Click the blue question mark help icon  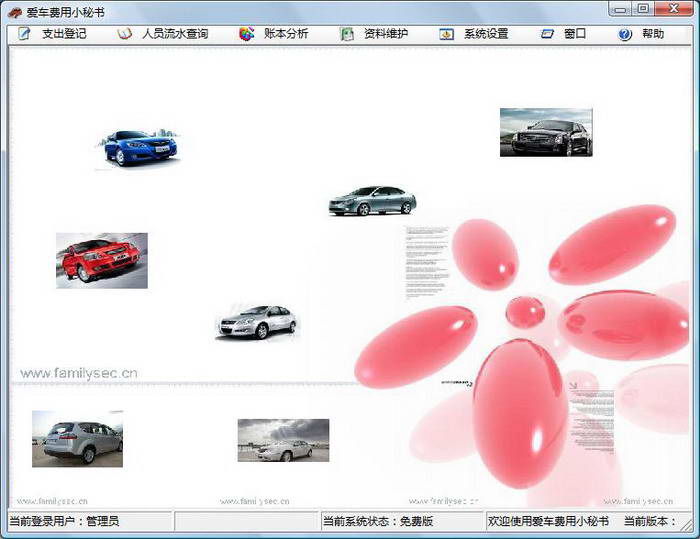point(625,34)
